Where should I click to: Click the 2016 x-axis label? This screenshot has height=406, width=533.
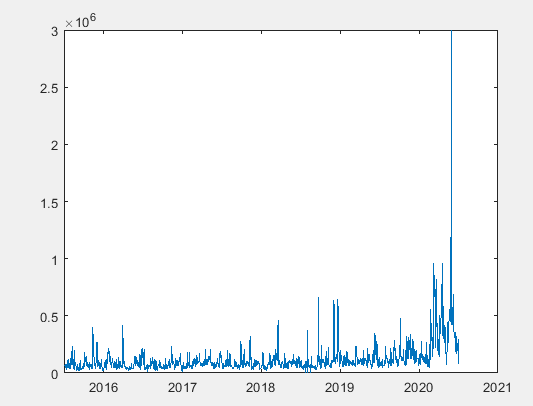point(103,387)
